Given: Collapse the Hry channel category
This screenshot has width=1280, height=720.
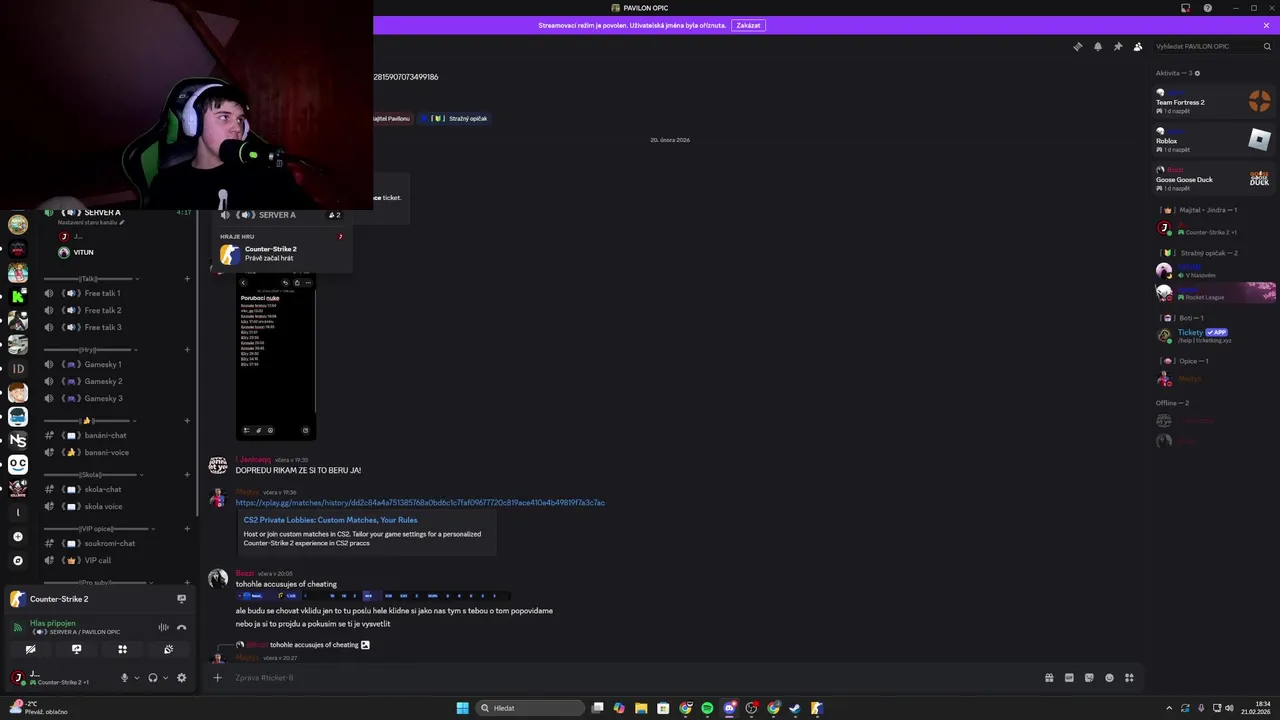Looking at the screenshot, I should pos(92,349).
